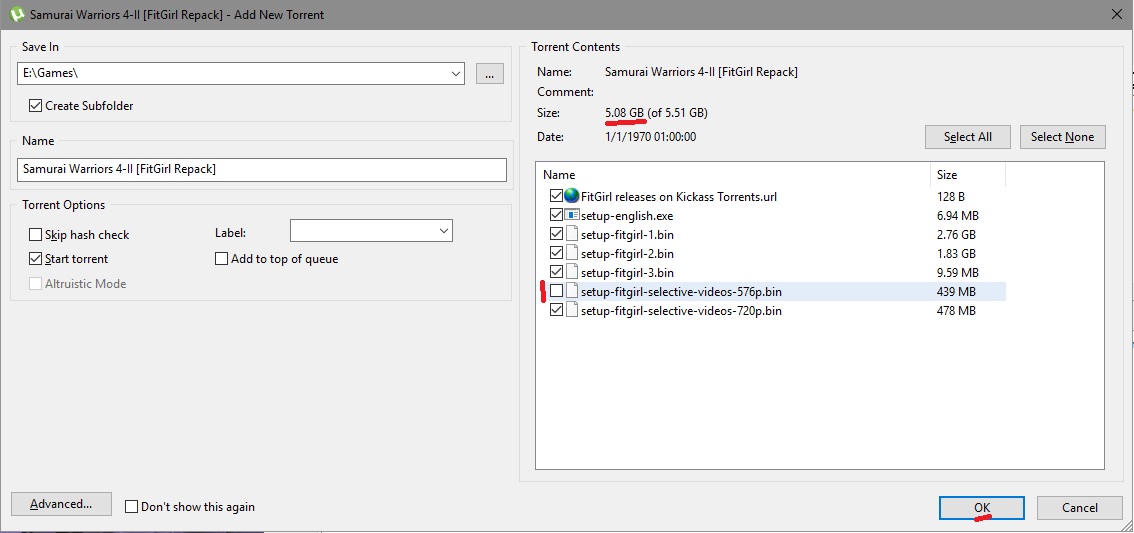Check setup-fitgirl-selective-videos-576p.bin checkbox
The image size is (1134, 533).
coord(555,291)
